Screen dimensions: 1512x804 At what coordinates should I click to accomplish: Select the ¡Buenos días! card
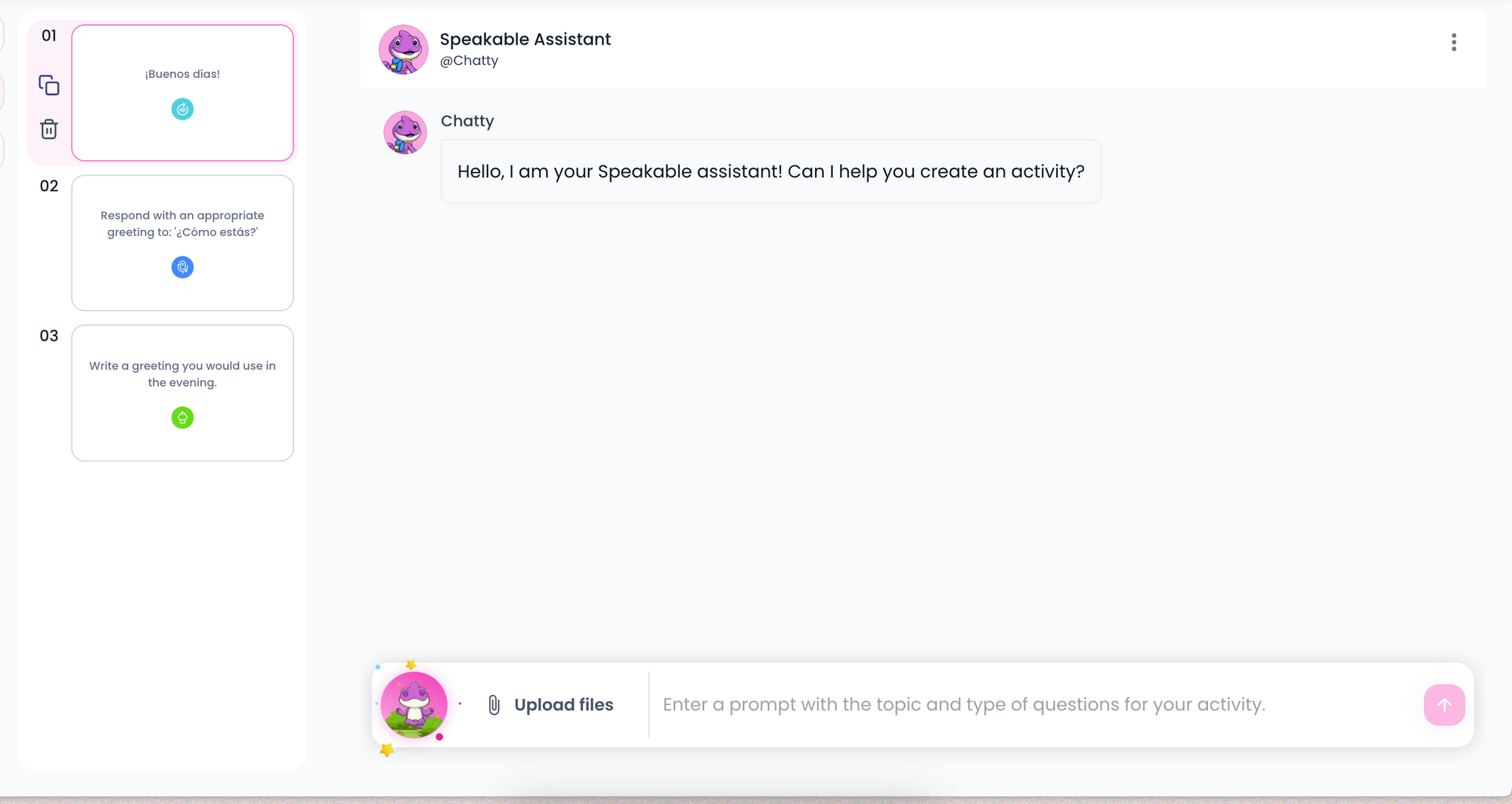pos(182,92)
